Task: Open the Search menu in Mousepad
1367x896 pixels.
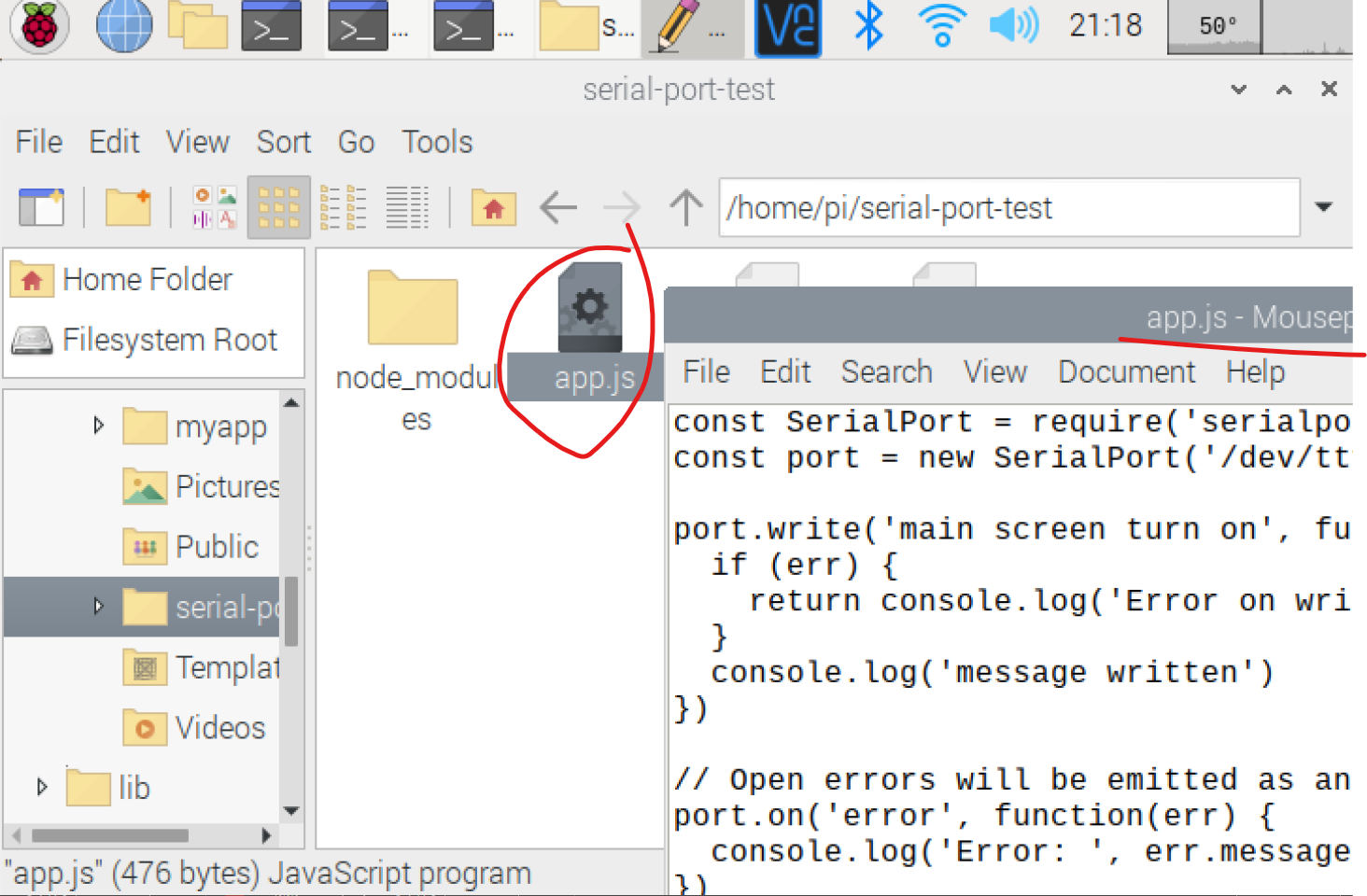Action: click(886, 371)
